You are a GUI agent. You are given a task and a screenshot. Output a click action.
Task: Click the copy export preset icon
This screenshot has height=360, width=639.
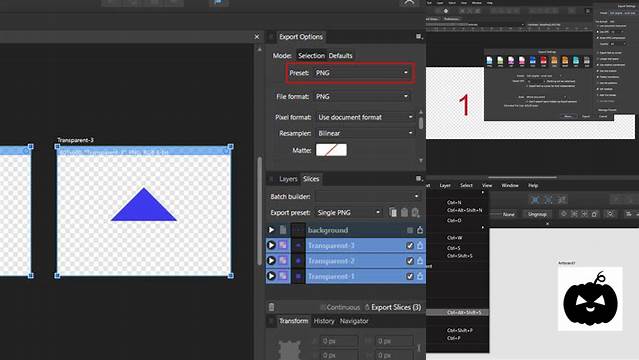tap(393, 212)
